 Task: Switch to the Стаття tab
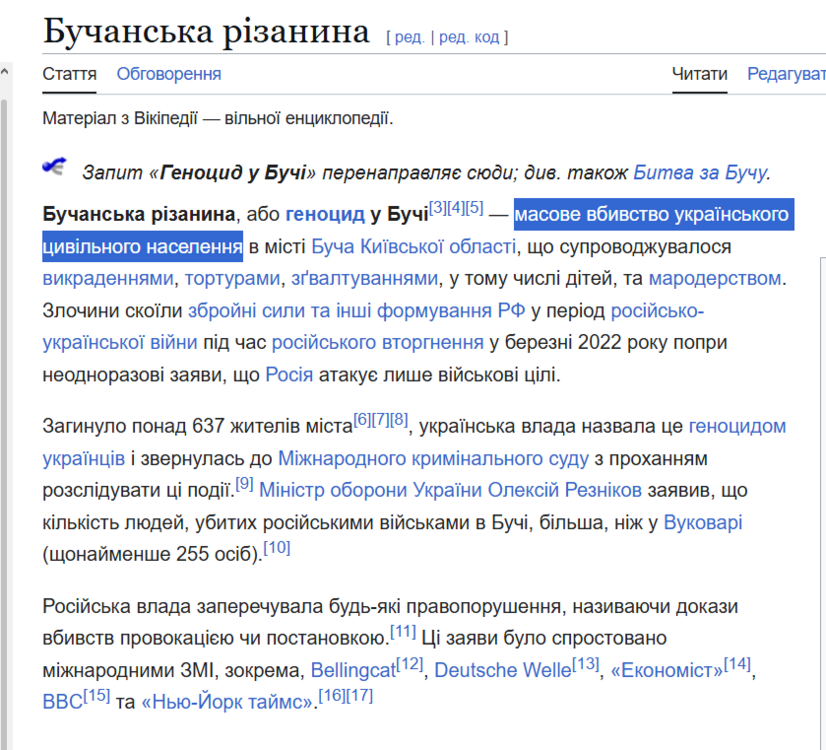click(x=70, y=74)
